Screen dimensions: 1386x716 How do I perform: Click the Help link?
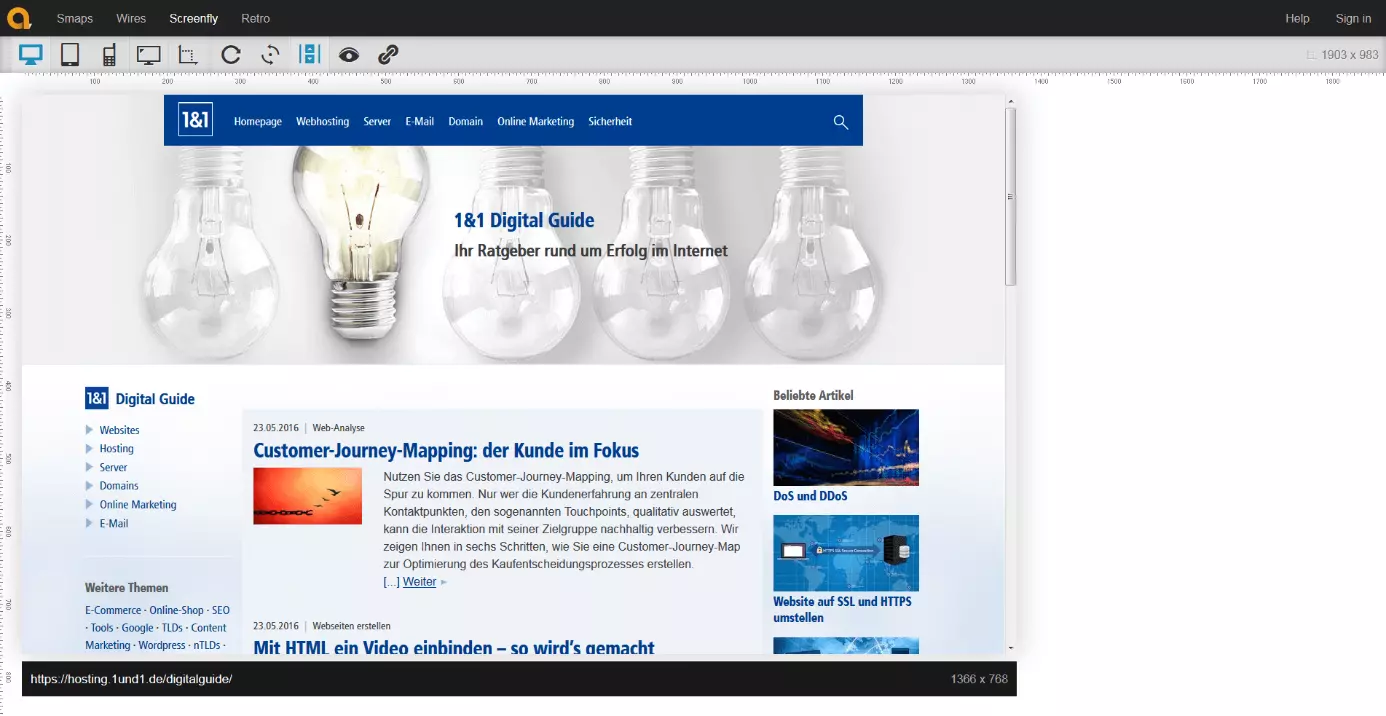click(x=1297, y=18)
